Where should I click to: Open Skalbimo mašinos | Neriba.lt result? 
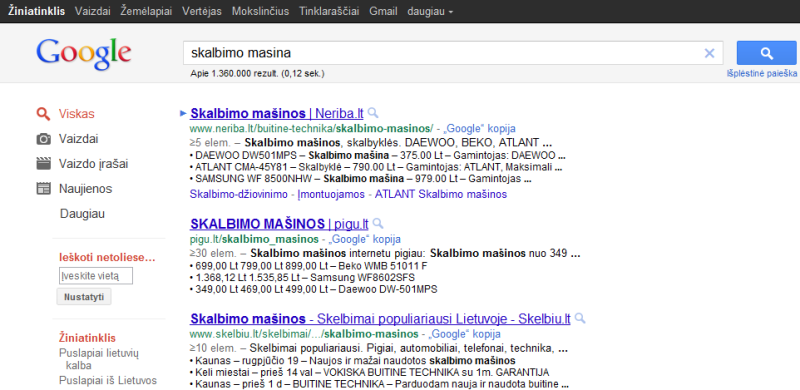coord(277,113)
